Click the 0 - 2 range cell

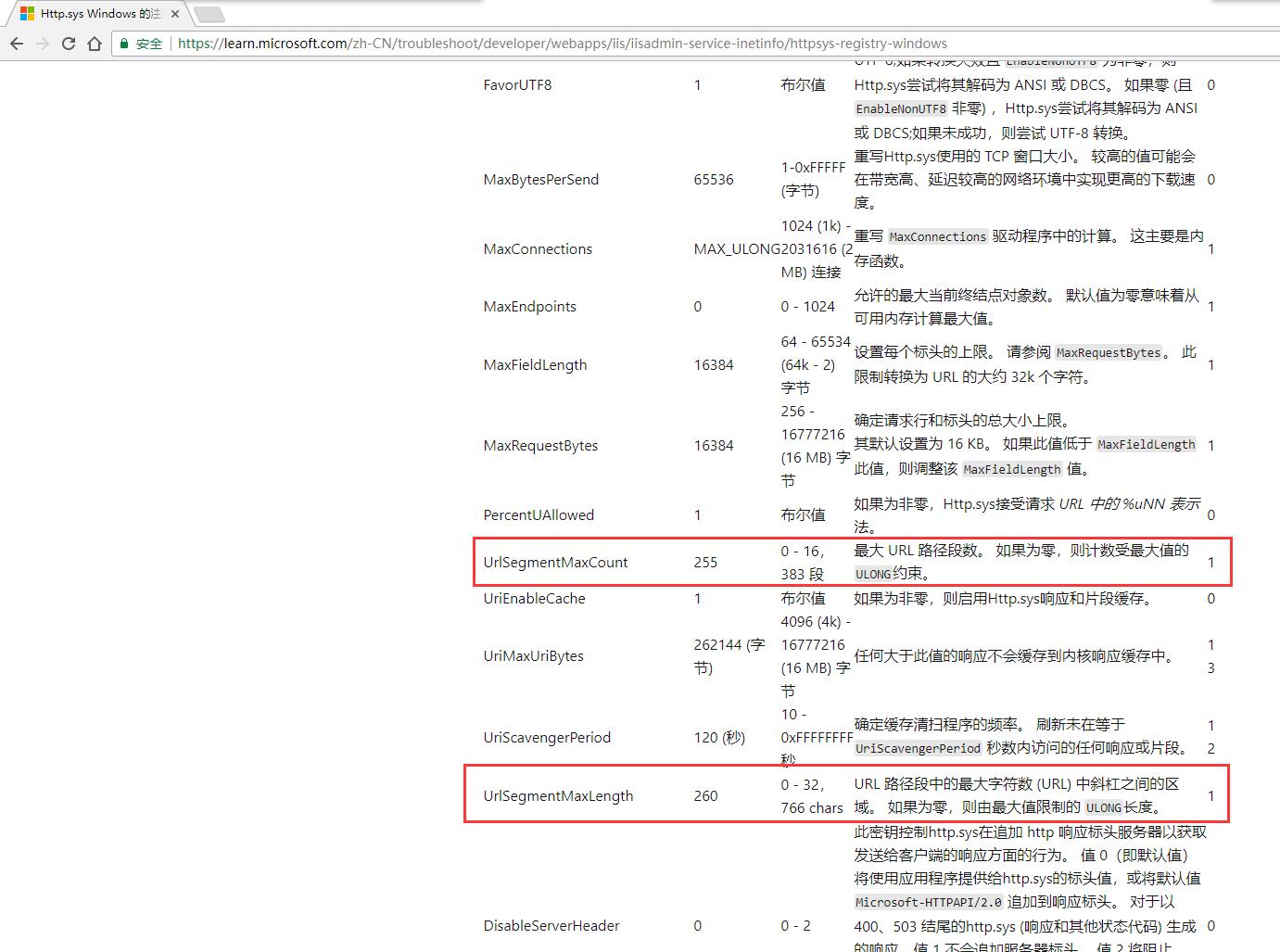tap(795, 925)
